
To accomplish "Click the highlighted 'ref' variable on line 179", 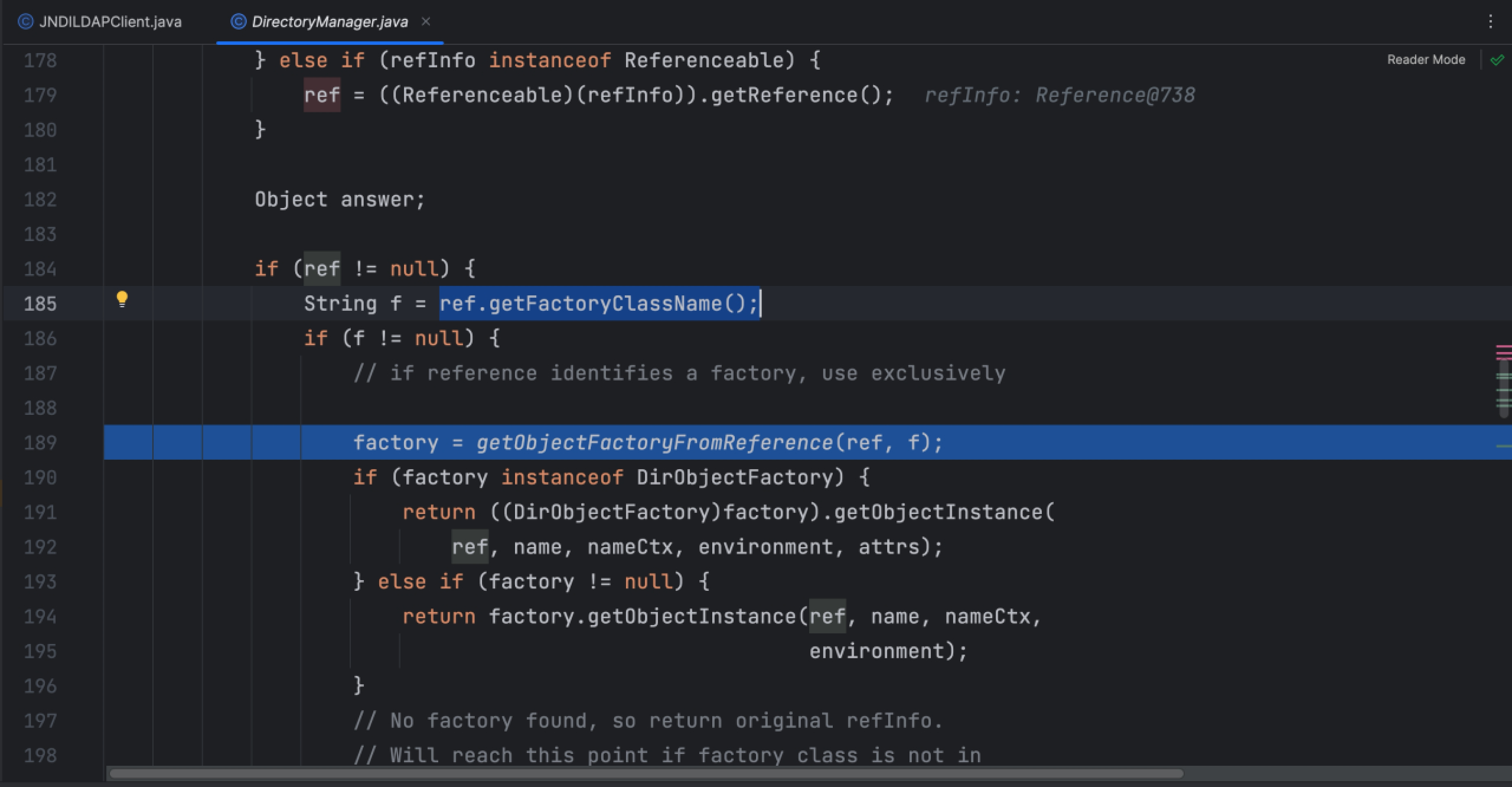I will click(x=322, y=95).
